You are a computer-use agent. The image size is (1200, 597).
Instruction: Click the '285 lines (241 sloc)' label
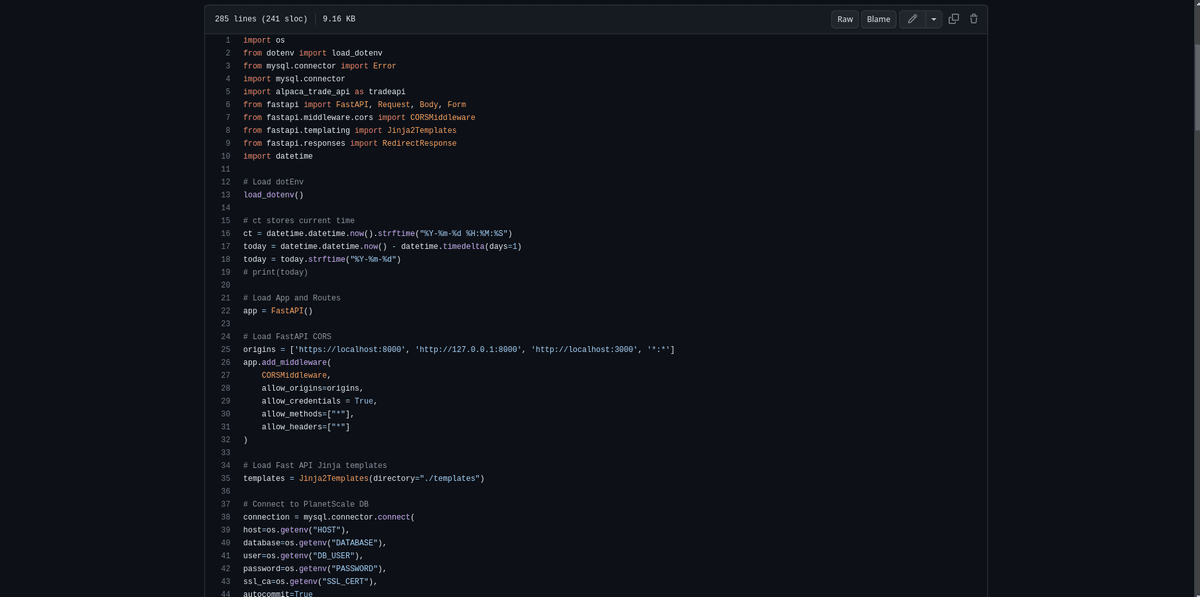coord(261,19)
